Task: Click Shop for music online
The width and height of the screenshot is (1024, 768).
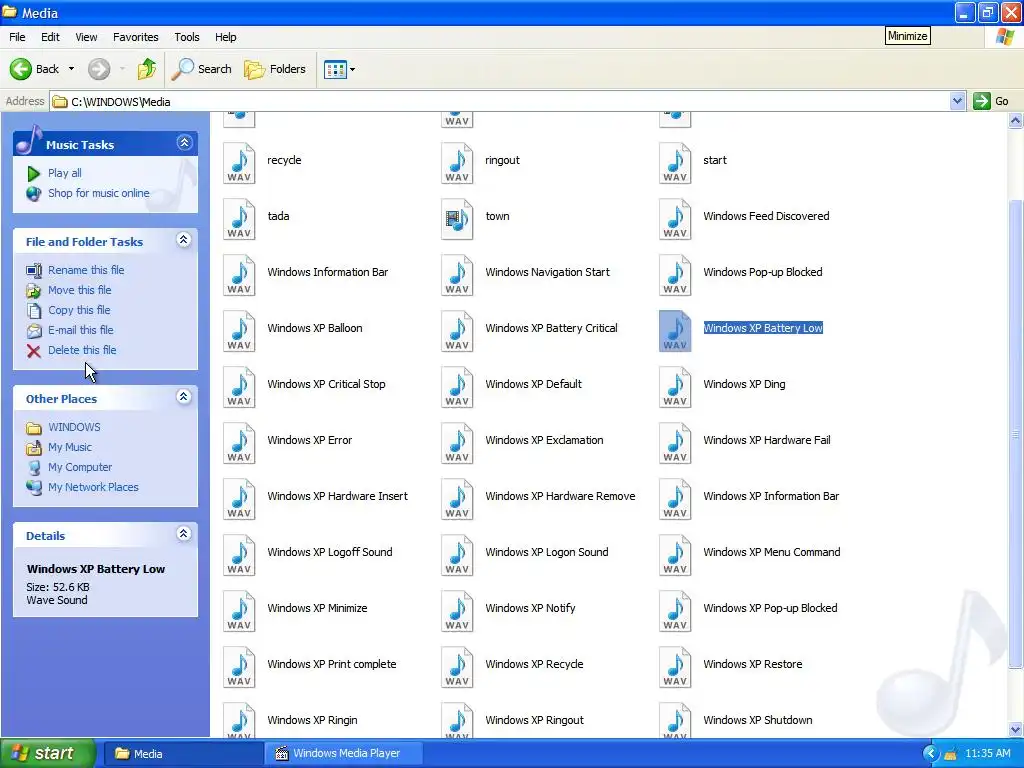Action: pos(99,193)
